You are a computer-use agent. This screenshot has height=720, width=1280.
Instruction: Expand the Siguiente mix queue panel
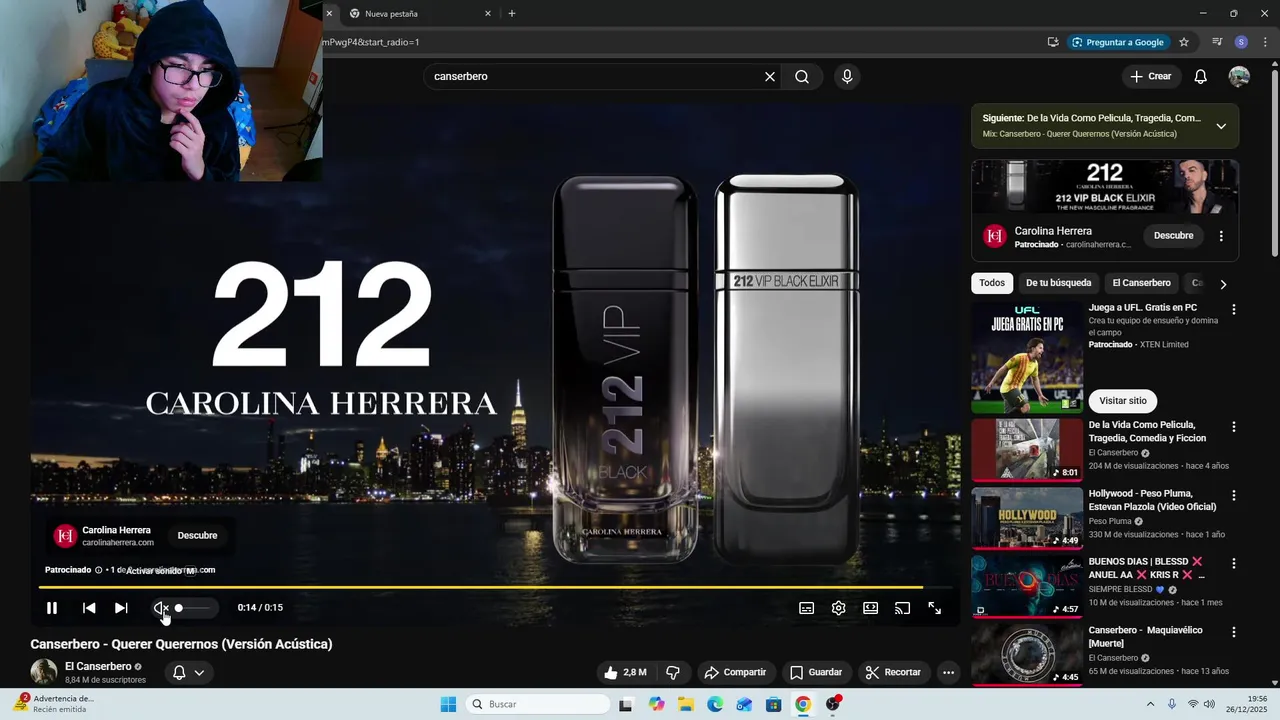(1221, 126)
